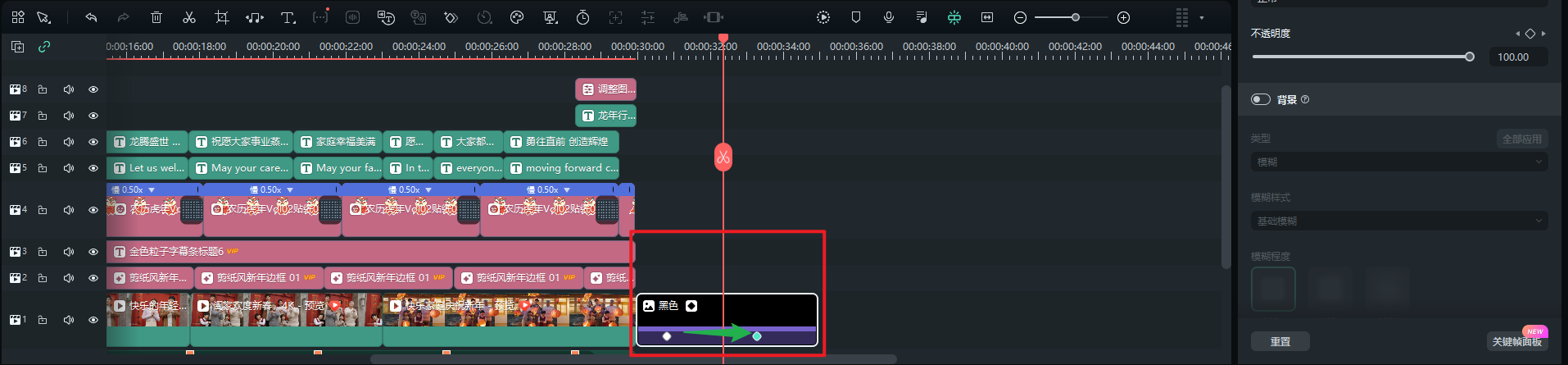Mute track 4 with its speaker icon

[69, 210]
